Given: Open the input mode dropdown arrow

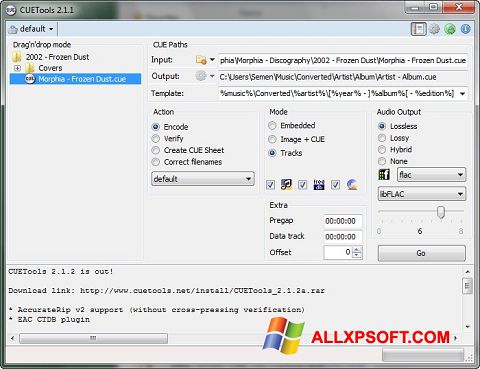Looking at the screenshot, I should [x=212, y=60].
